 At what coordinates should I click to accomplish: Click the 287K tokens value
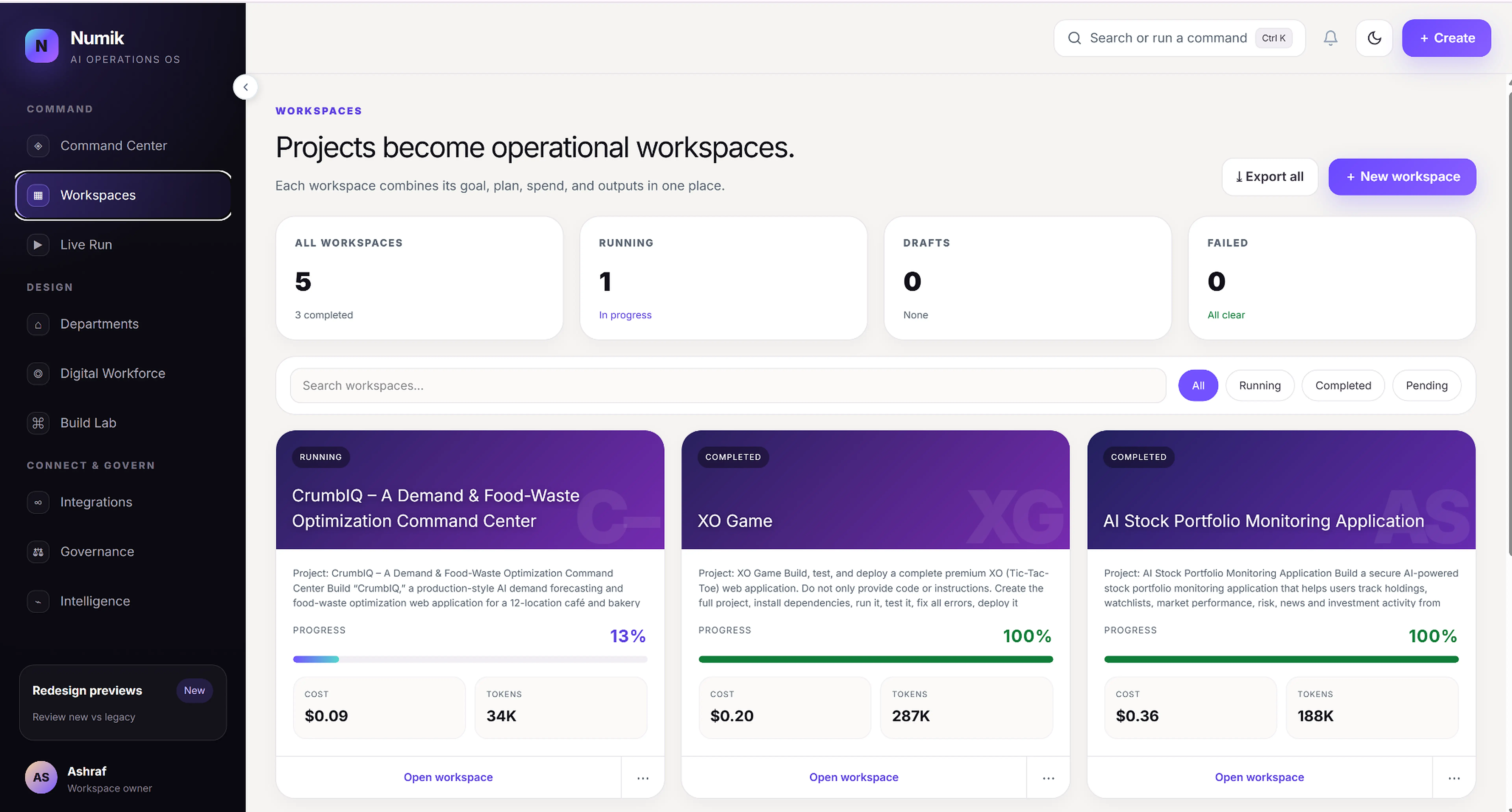click(911, 716)
